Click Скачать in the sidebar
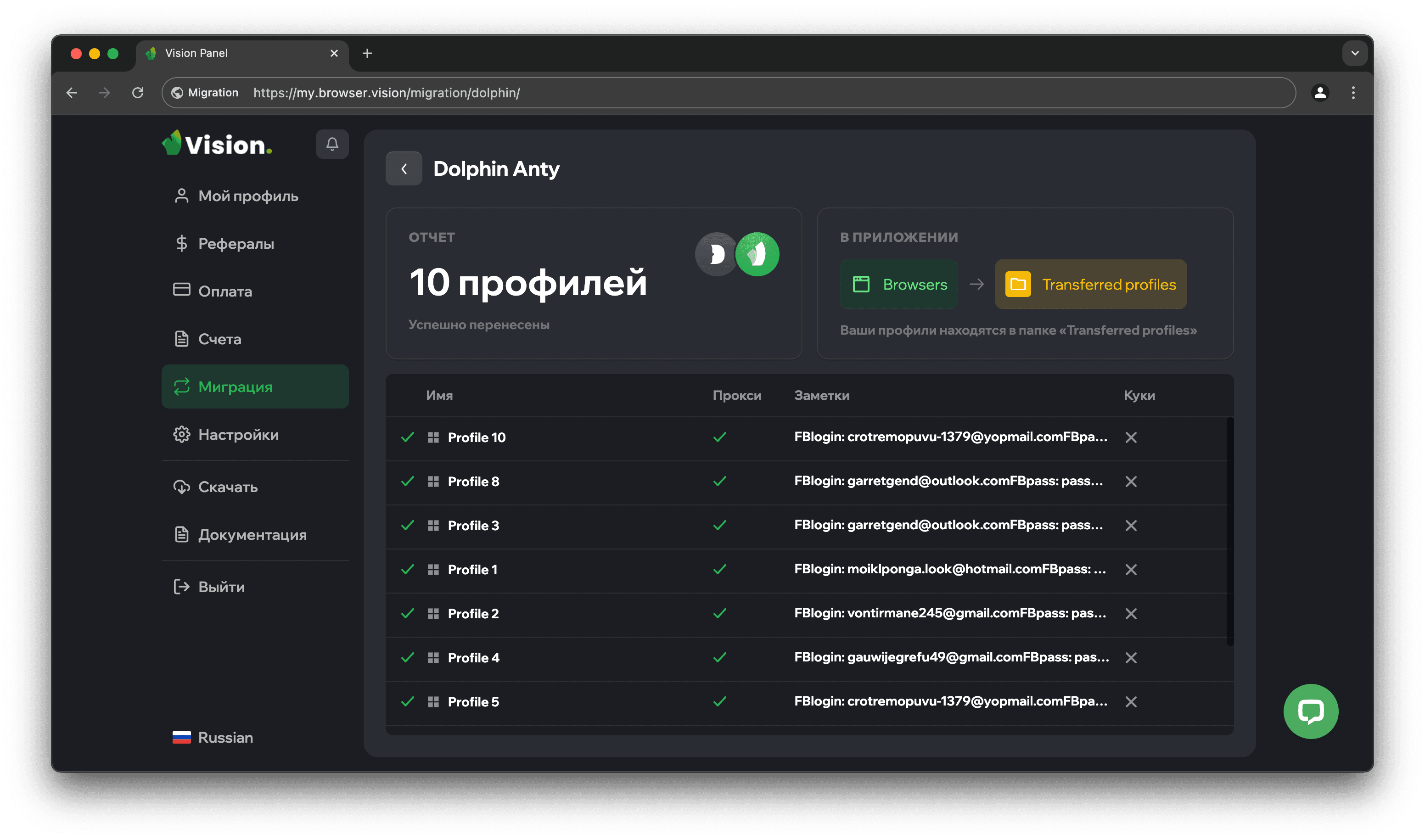The image size is (1425, 840). pyautogui.click(x=255, y=487)
